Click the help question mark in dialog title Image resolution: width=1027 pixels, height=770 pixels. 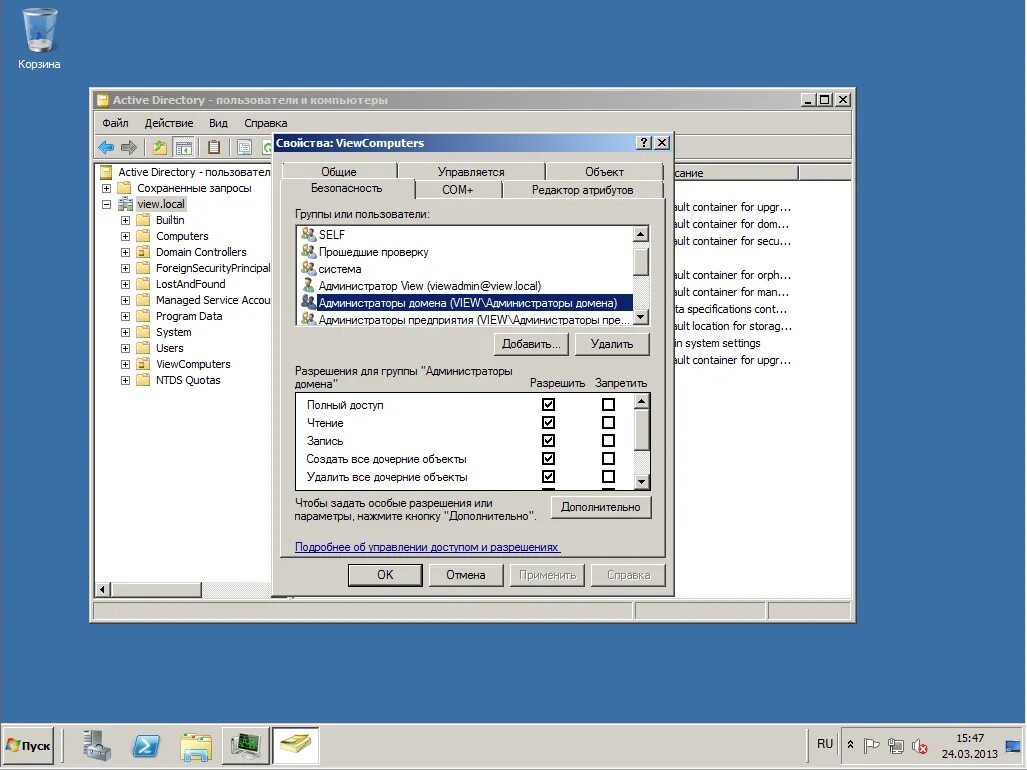pyautogui.click(x=644, y=143)
